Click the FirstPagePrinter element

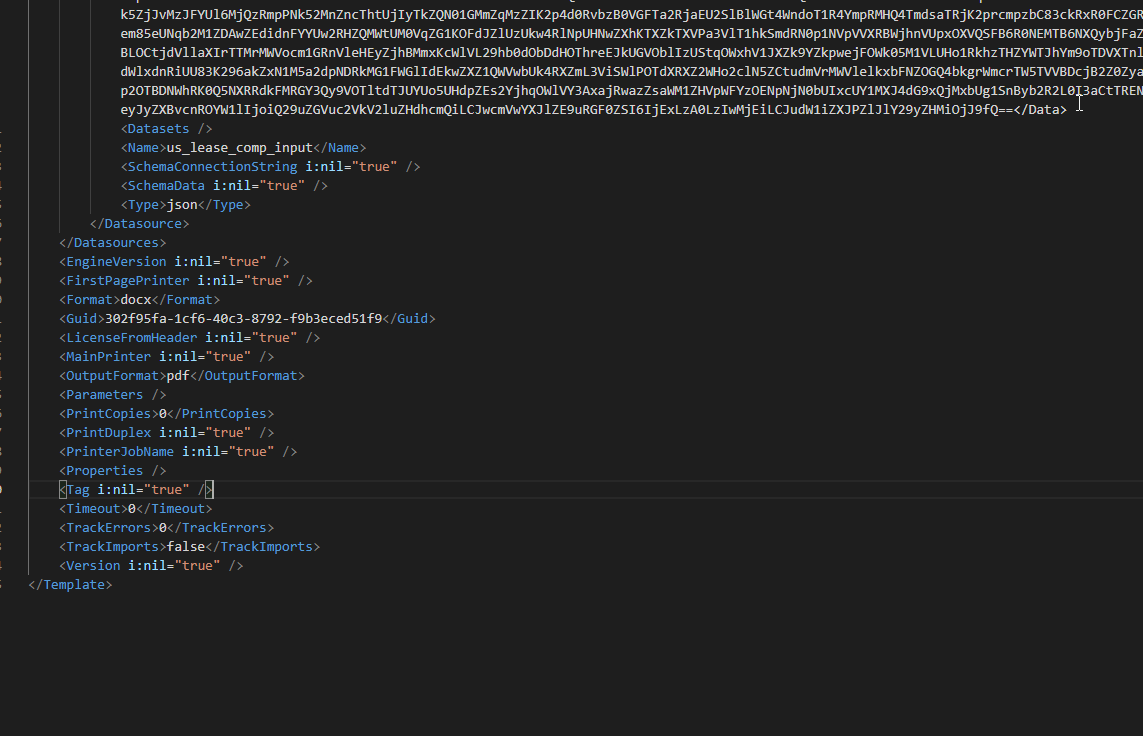[186, 280]
